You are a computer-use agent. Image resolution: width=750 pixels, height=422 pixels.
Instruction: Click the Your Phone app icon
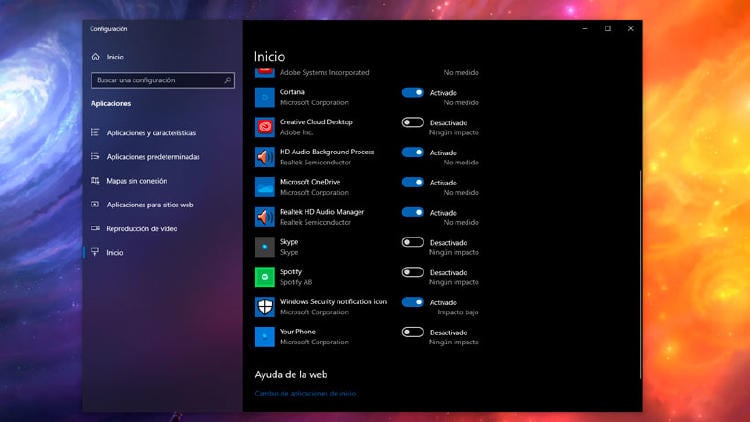tap(264, 337)
